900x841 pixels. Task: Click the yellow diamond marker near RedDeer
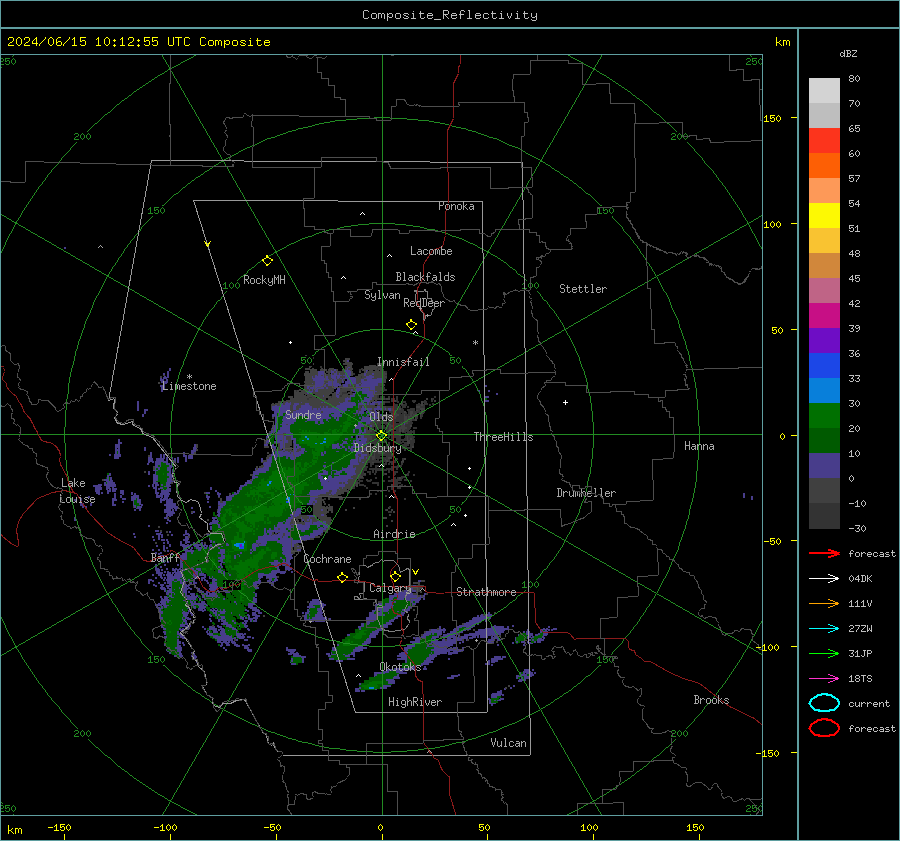pos(411,325)
